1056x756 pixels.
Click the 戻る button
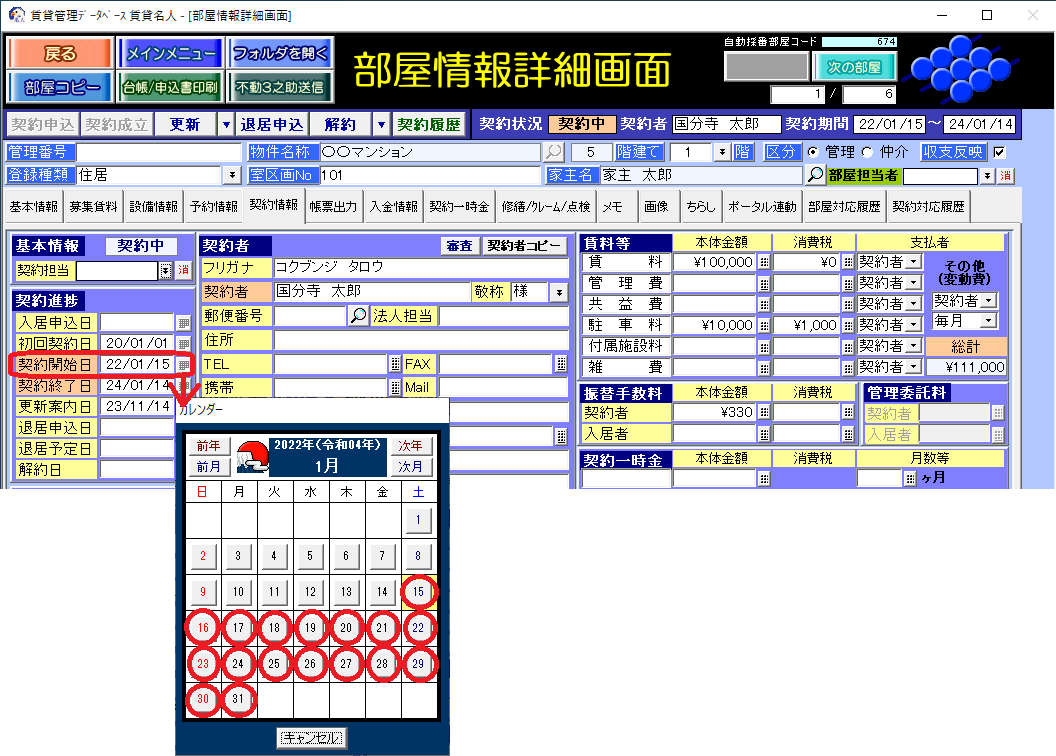click(x=60, y=53)
